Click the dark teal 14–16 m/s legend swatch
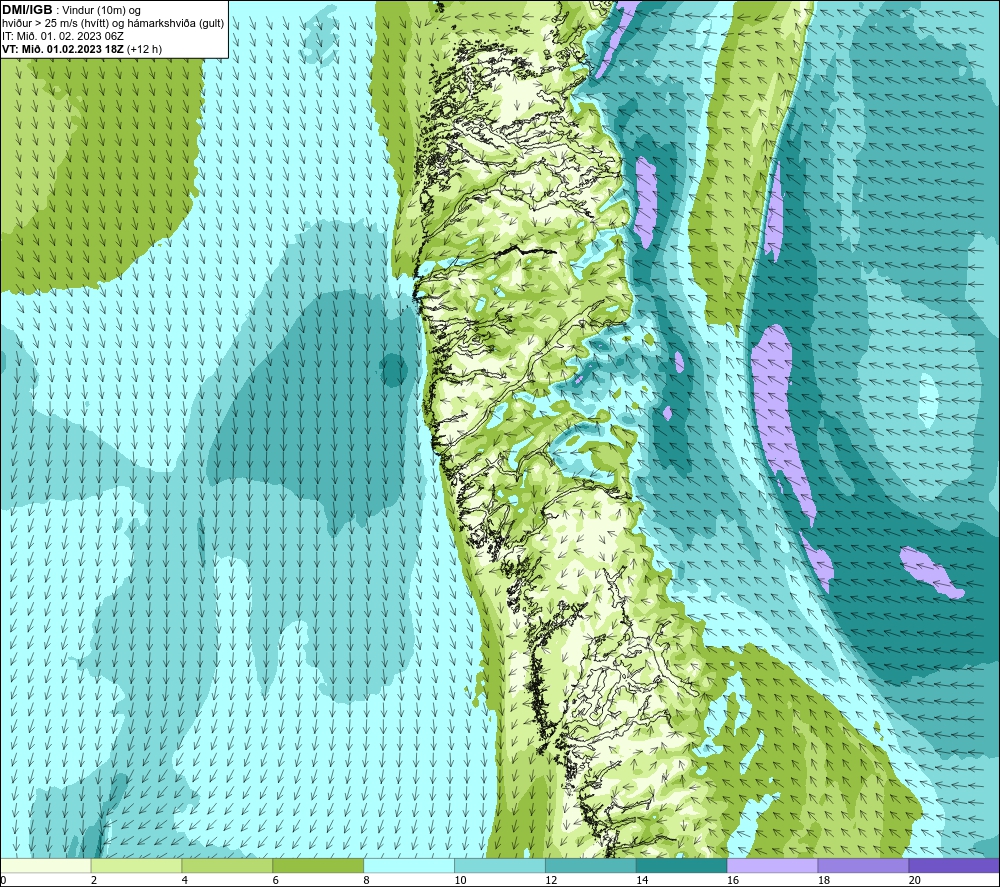 click(x=682, y=866)
